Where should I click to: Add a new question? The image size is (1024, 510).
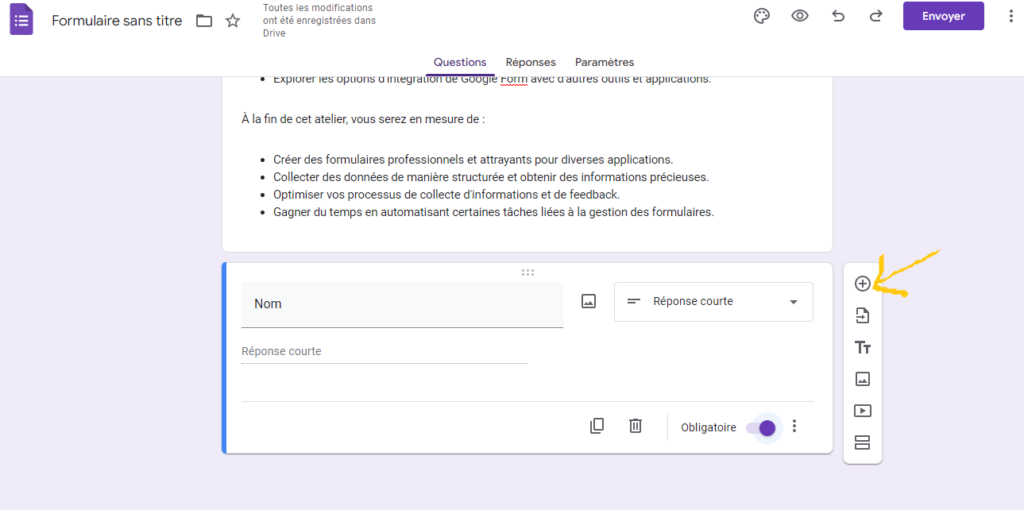click(x=862, y=284)
